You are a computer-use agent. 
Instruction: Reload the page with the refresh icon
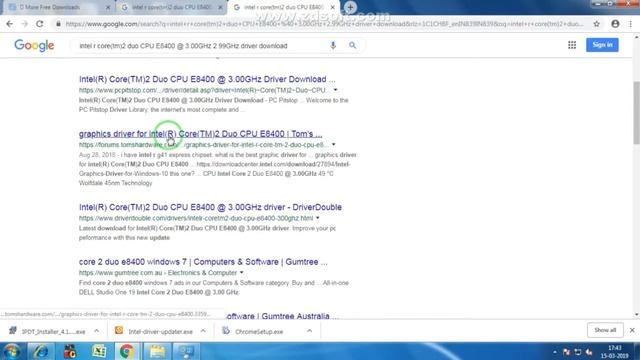coord(40,24)
